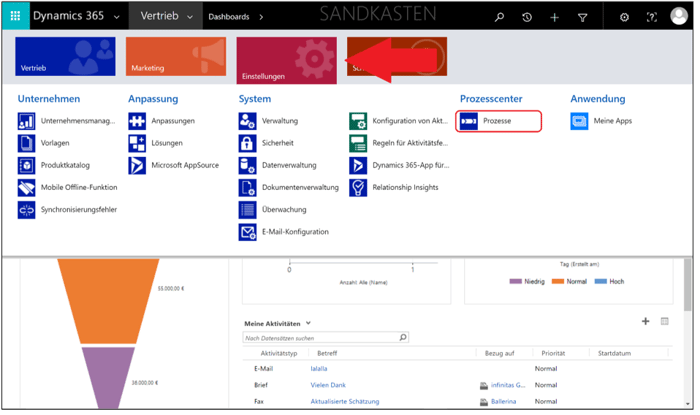This screenshot has width=700, height=415.
Task: Click the Lösungen icon
Action: pyautogui.click(x=137, y=143)
